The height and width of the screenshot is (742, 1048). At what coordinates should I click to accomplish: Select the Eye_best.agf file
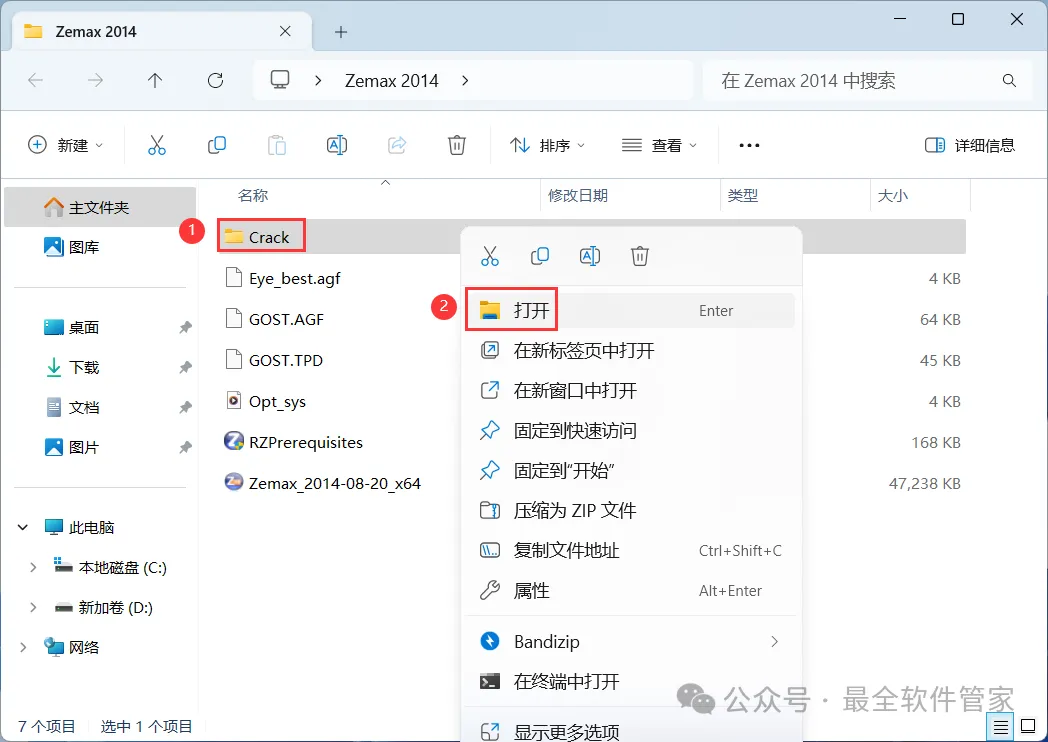pyautogui.click(x=283, y=278)
